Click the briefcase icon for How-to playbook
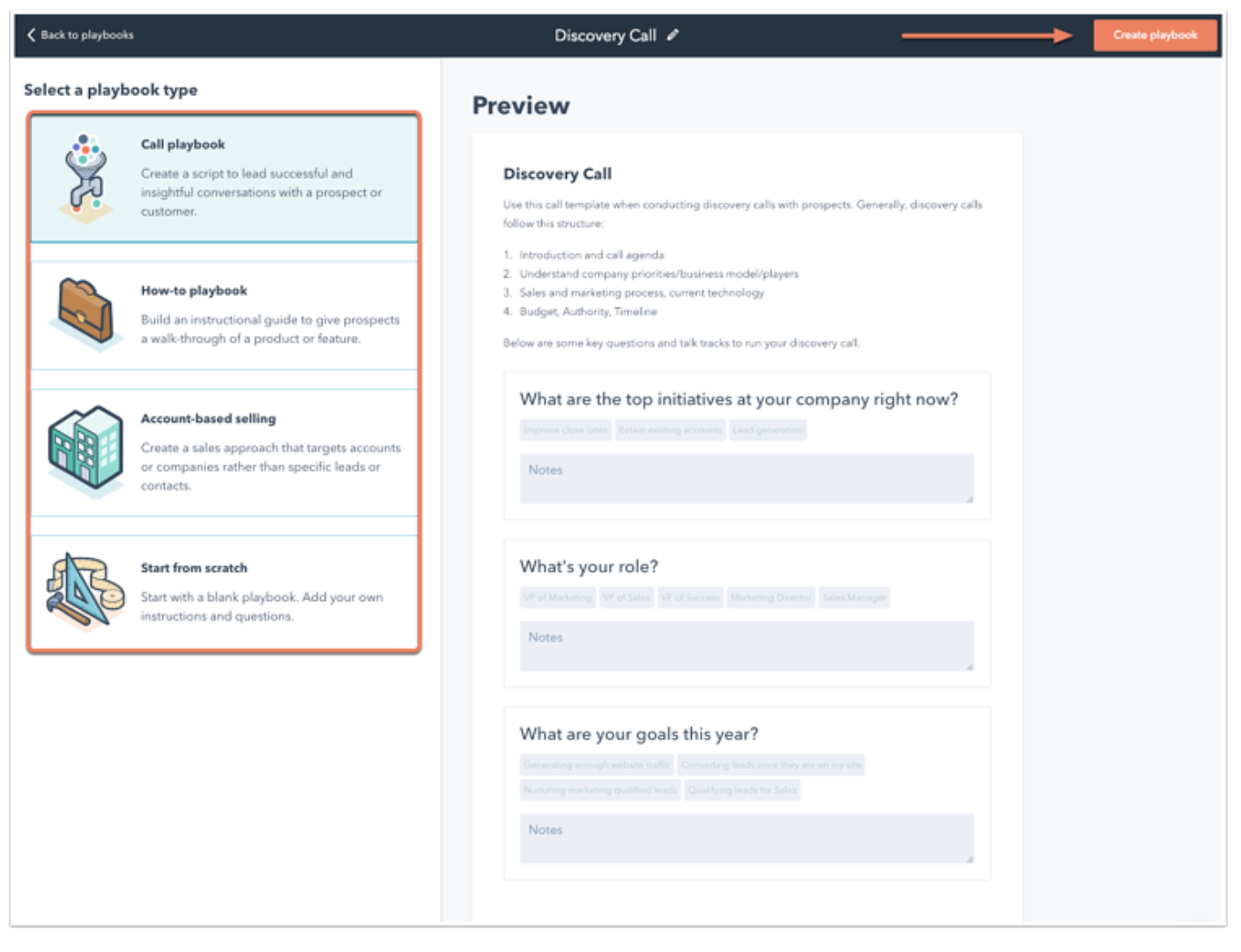 tap(85, 313)
